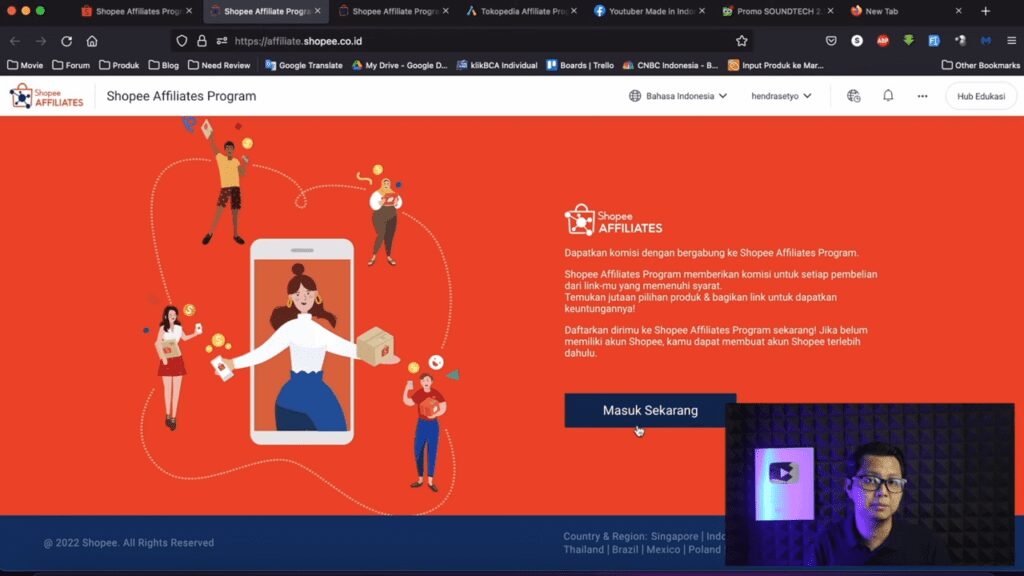This screenshot has width=1024, height=576.
Task: Click the Hub Edukasi button
Action: [980, 96]
